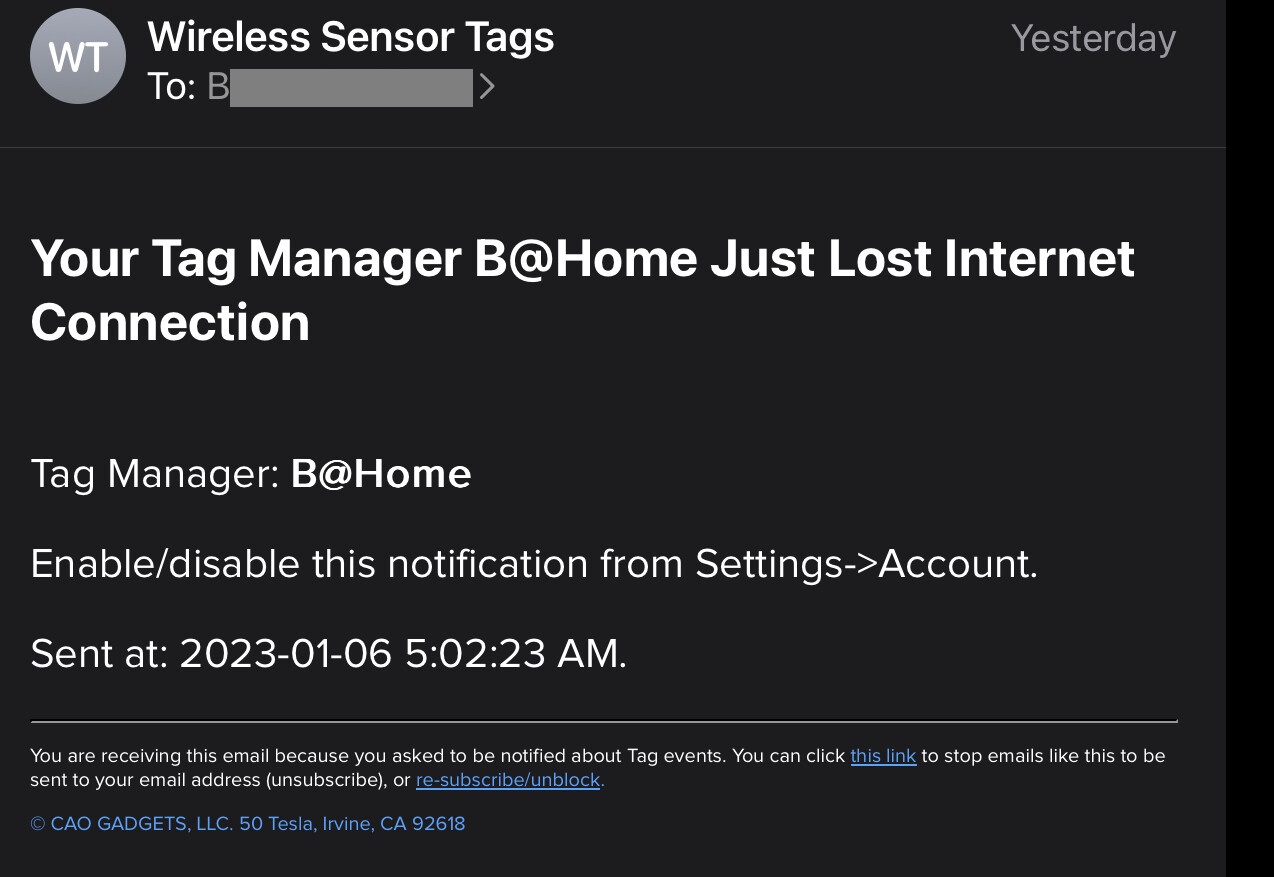1274x877 pixels.
Task: Click the word "Connection" in the subject
Action: [x=170, y=323]
